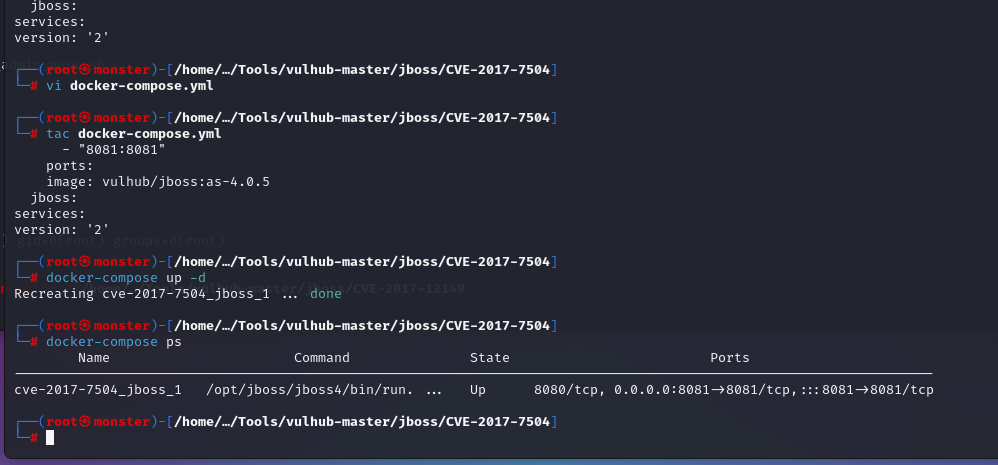Click the 'ports:' line in tac output

coord(69,165)
